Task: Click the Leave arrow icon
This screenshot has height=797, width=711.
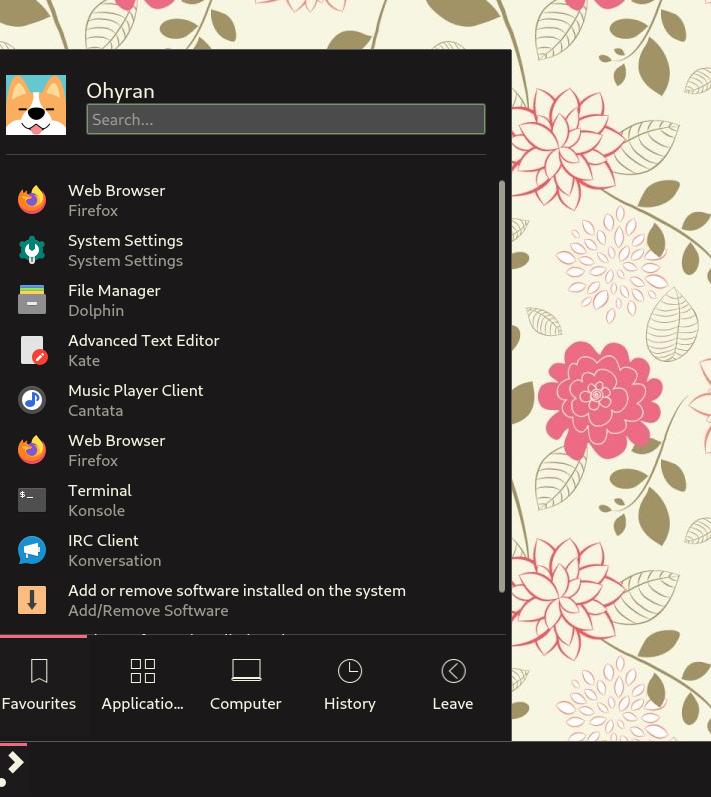Action: point(453,671)
